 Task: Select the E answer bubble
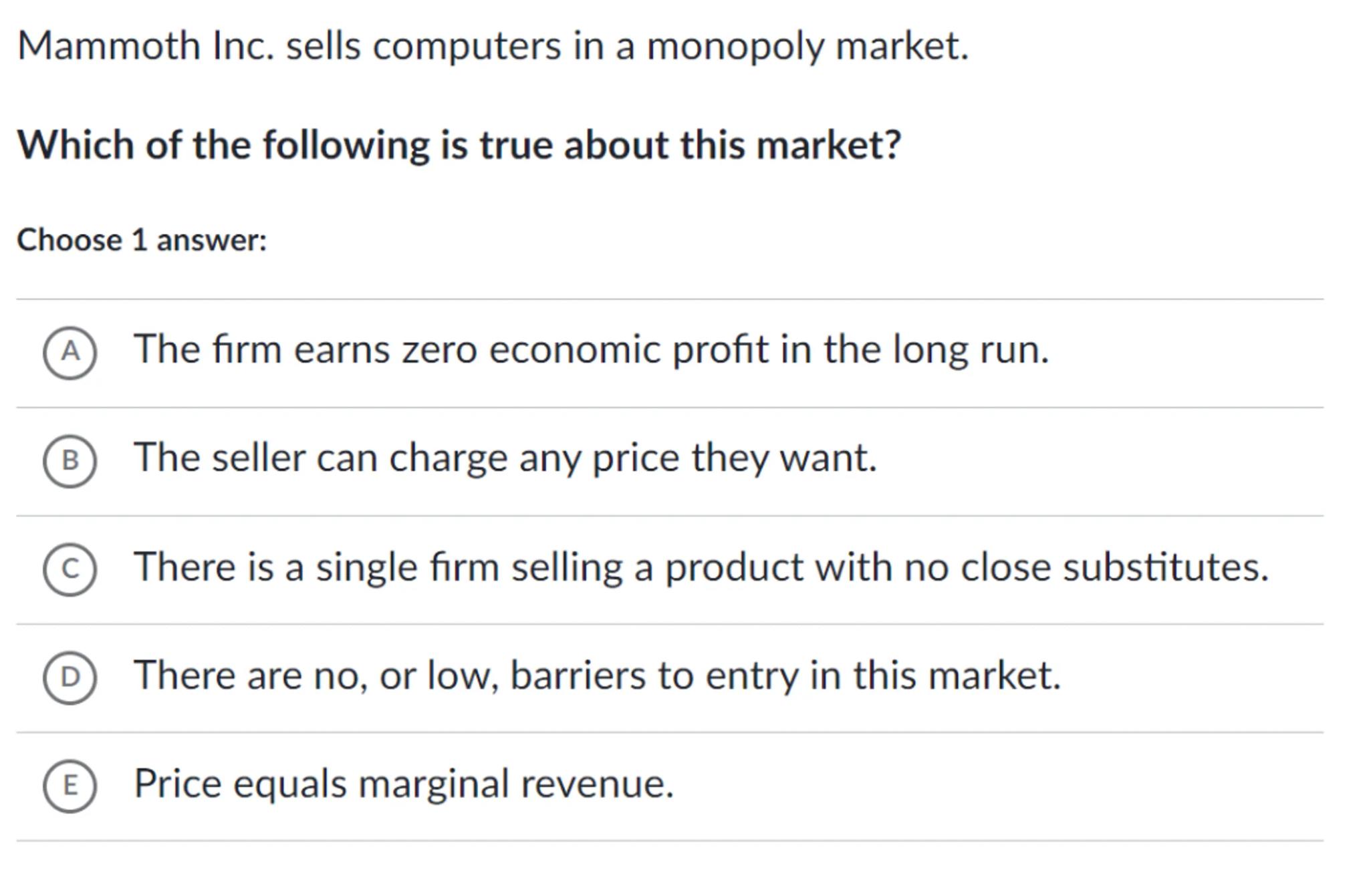pos(70,786)
